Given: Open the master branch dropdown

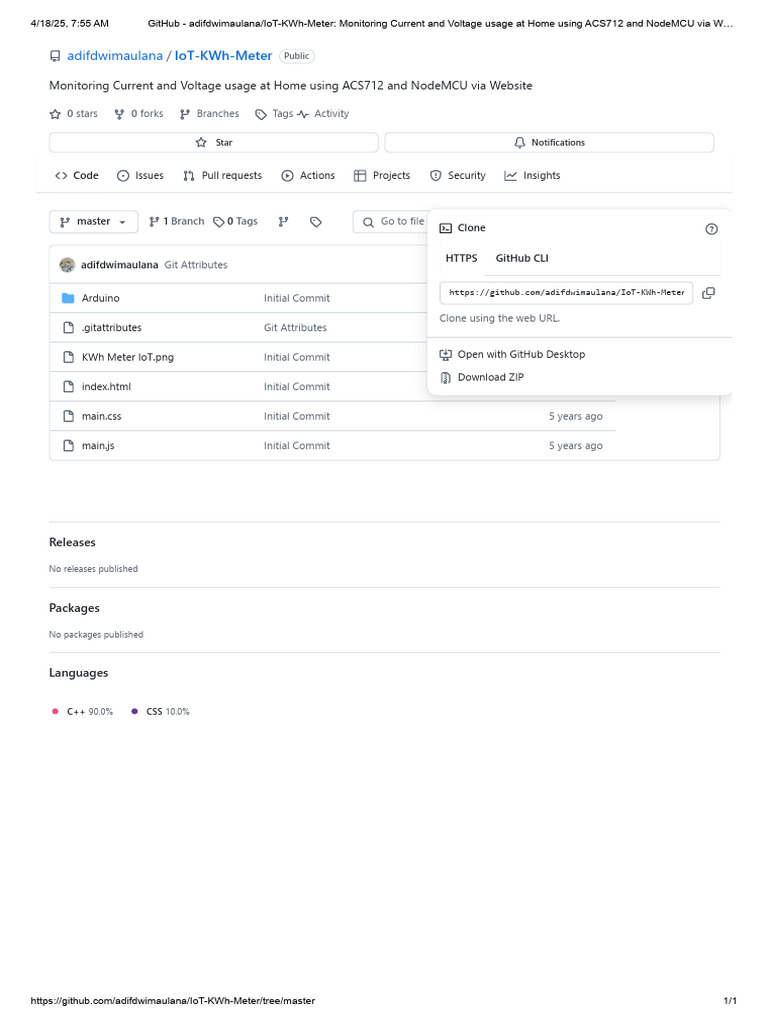Looking at the screenshot, I should pos(93,222).
